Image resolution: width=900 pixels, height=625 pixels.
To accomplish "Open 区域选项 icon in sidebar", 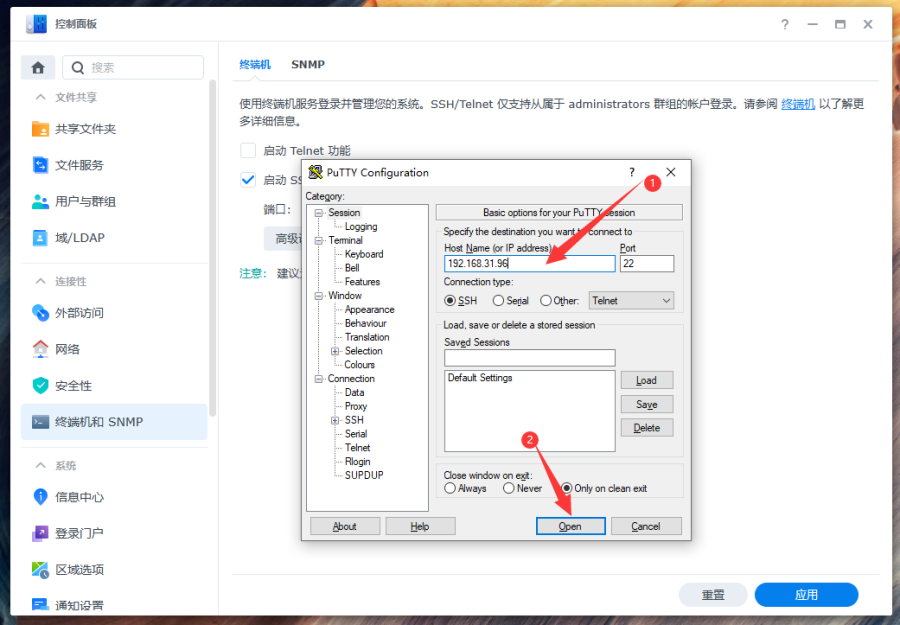I will [x=40, y=569].
